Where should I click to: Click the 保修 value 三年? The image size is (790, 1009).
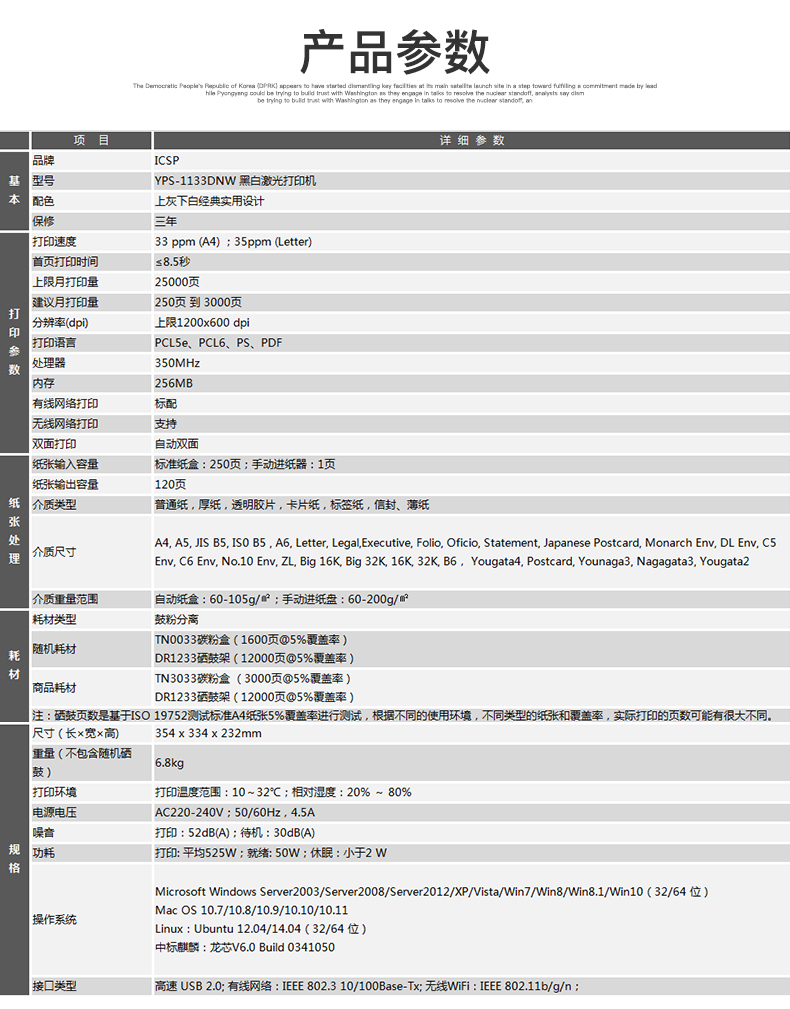tap(165, 221)
